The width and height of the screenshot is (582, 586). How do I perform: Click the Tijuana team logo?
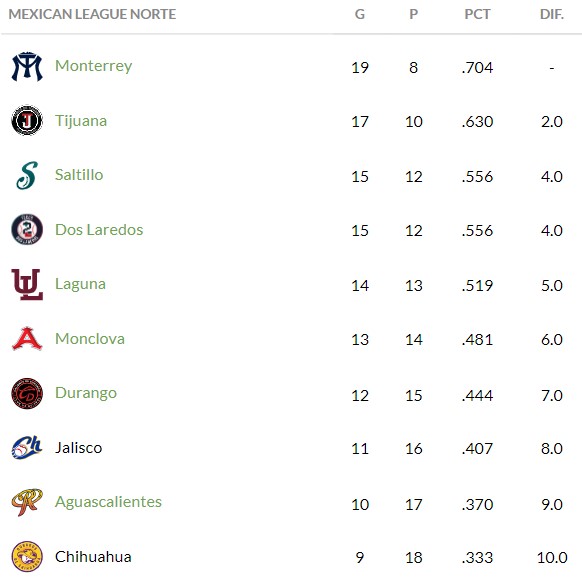click(x=27, y=120)
